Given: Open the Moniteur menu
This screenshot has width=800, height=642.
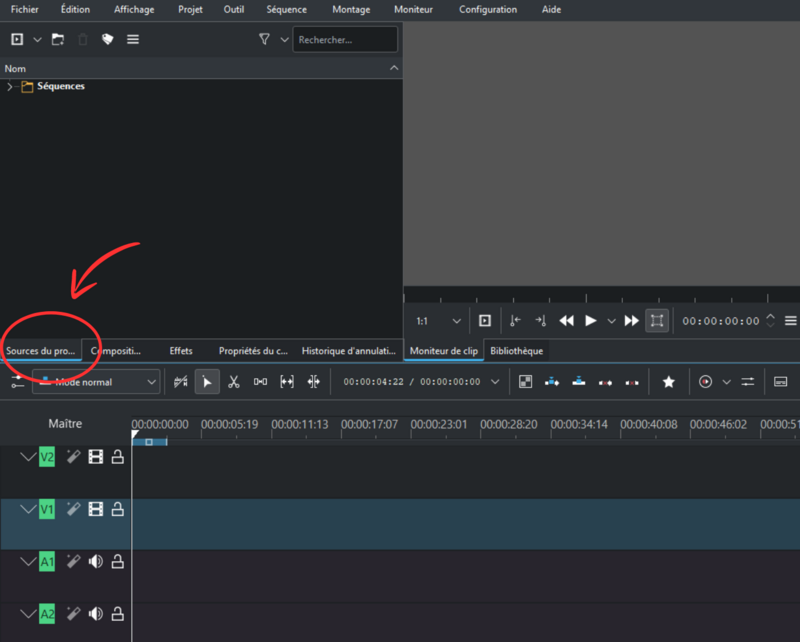Looking at the screenshot, I should click(413, 9).
